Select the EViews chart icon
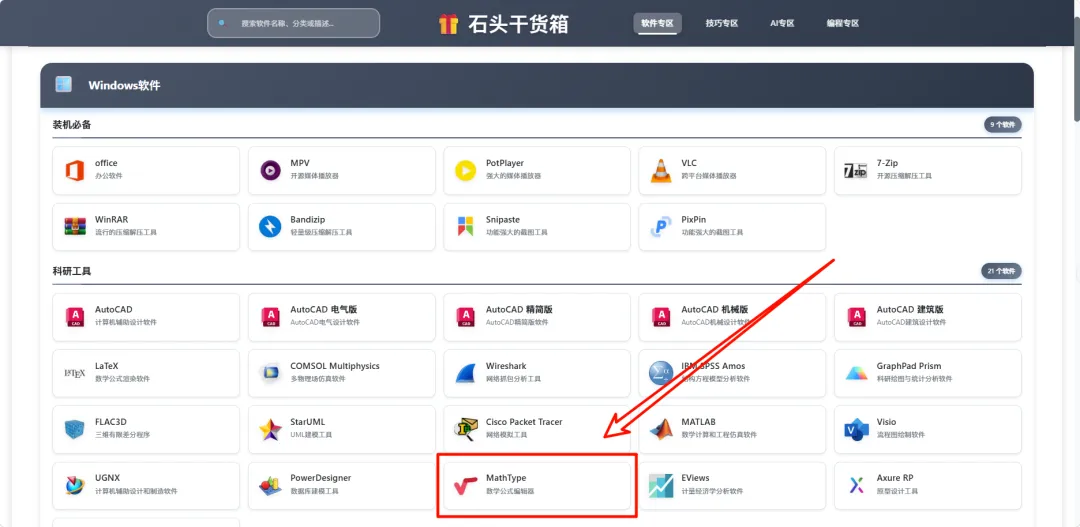Screen dimensions: 1080x527 661,486
